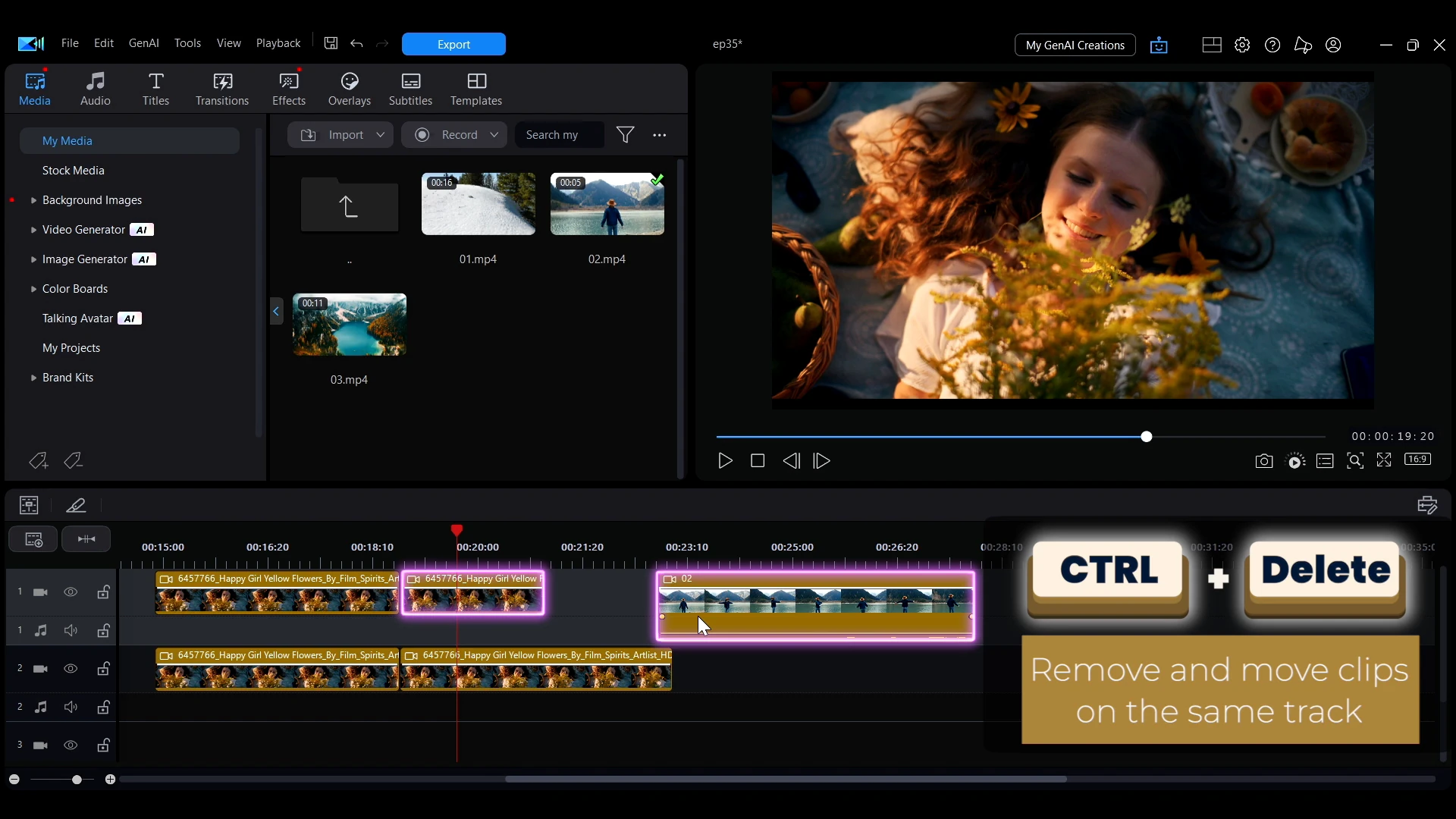Toggle visibility of video track 1
1456x819 pixels.
(71, 592)
